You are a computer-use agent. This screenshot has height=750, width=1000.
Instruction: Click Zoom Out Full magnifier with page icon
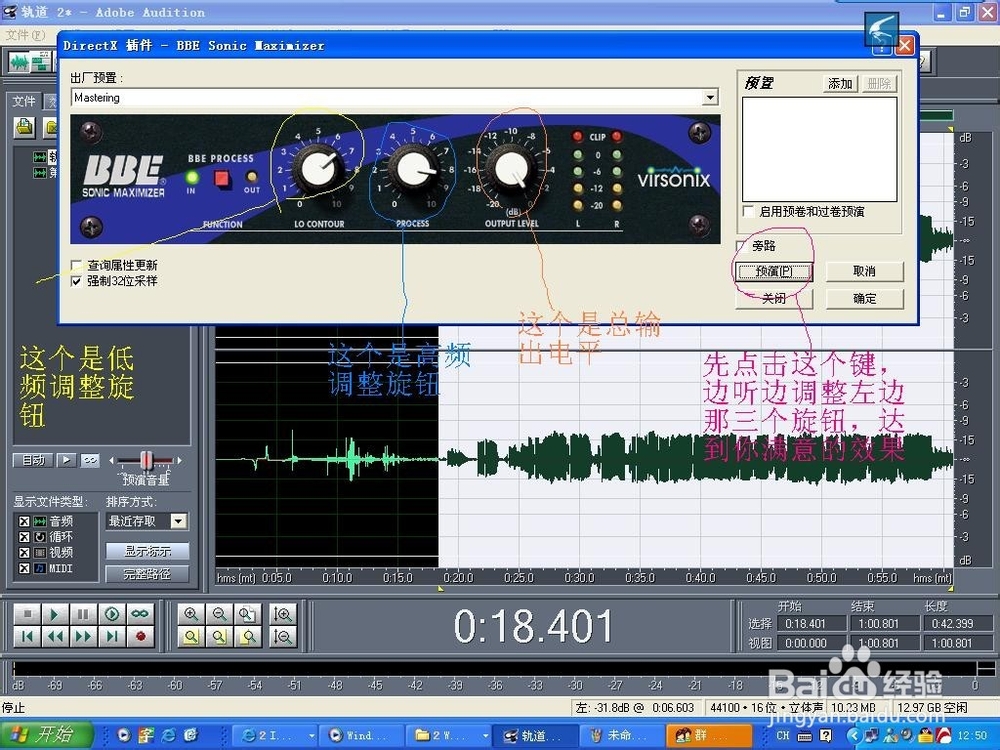tap(247, 614)
